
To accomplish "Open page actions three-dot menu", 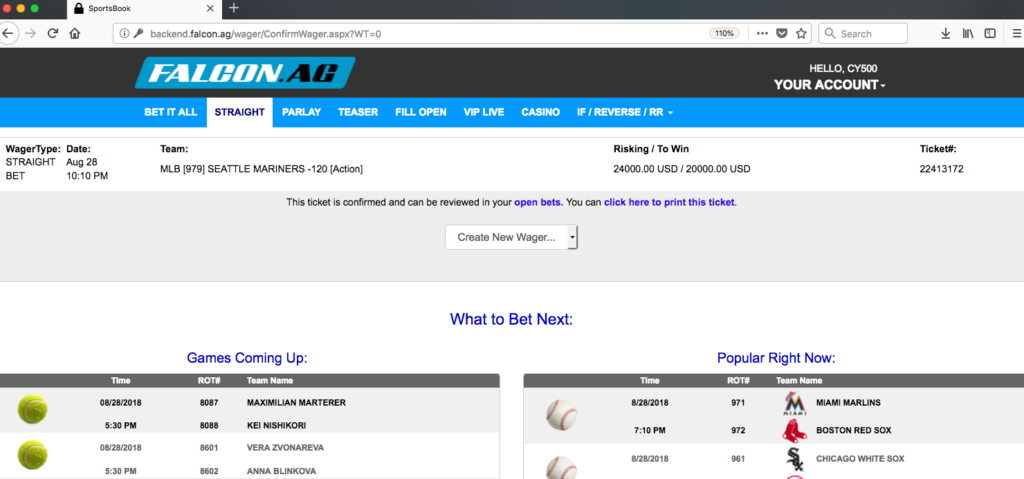I will point(761,33).
